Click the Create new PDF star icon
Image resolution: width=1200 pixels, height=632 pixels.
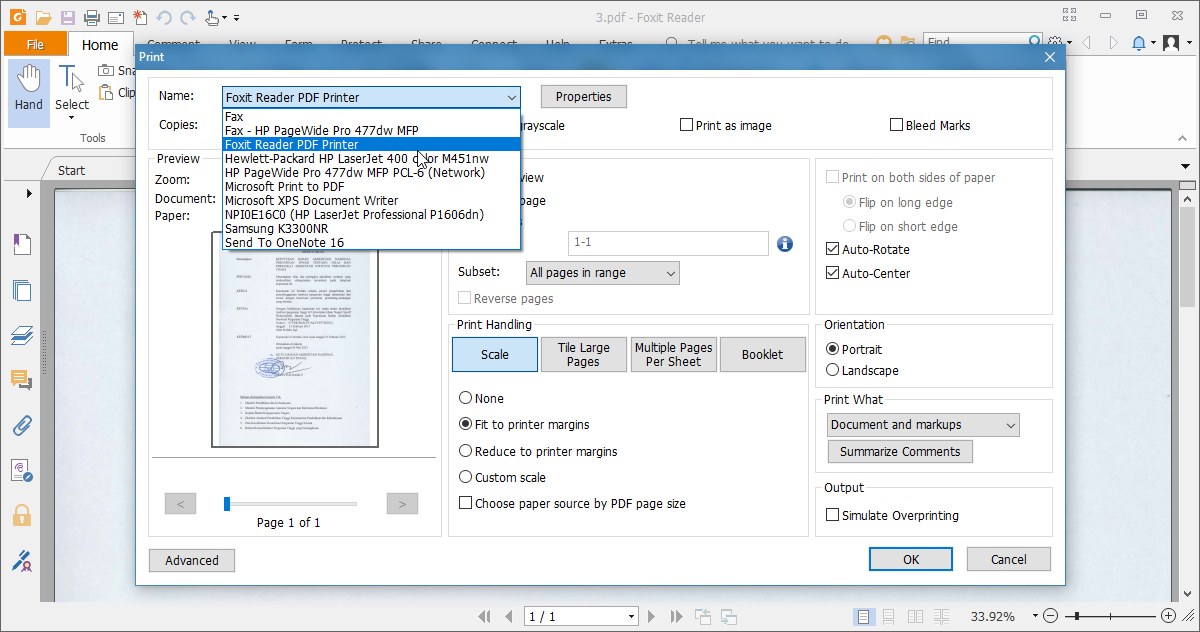[139, 17]
